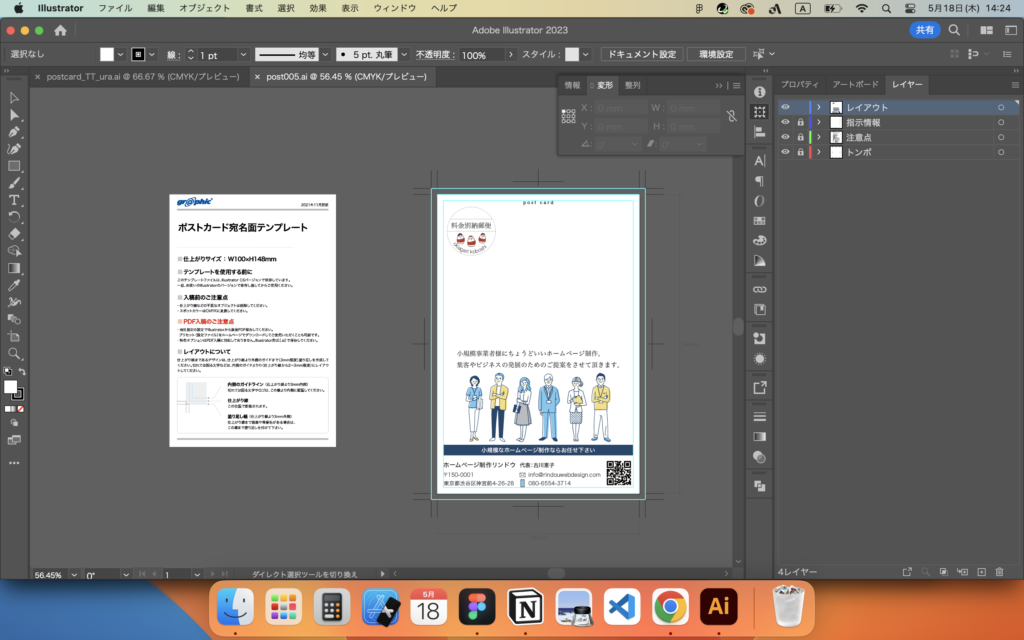Image resolution: width=1024 pixels, height=640 pixels.
Task: Select the Pen tool
Action: [x=14, y=132]
